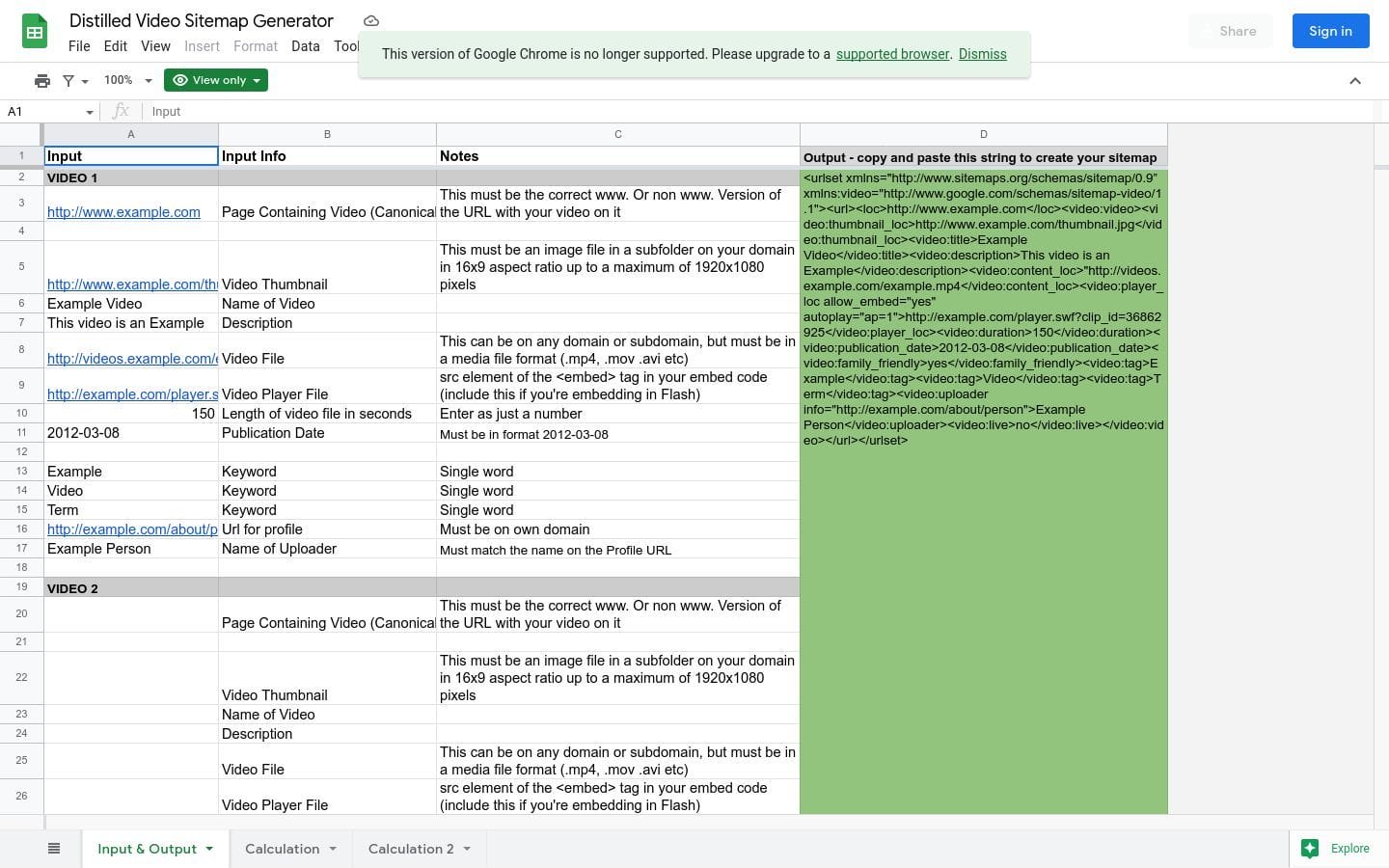Image resolution: width=1389 pixels, height=868 pixels.
Task: Open the Calculation tab dropdown arrow
Action: click(333, 849)
